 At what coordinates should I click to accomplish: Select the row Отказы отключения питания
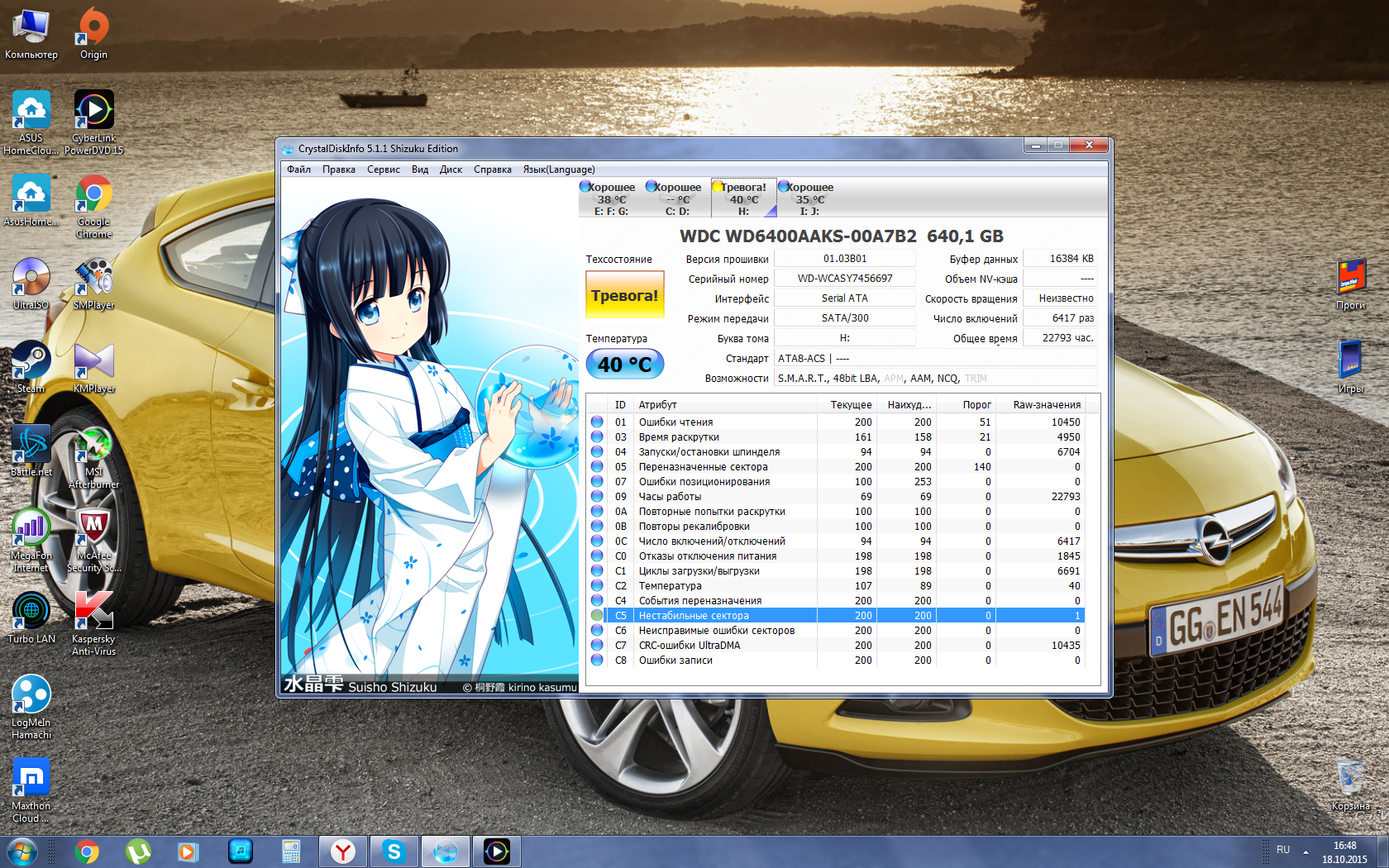pyautogui.click(x=835, y=556)
